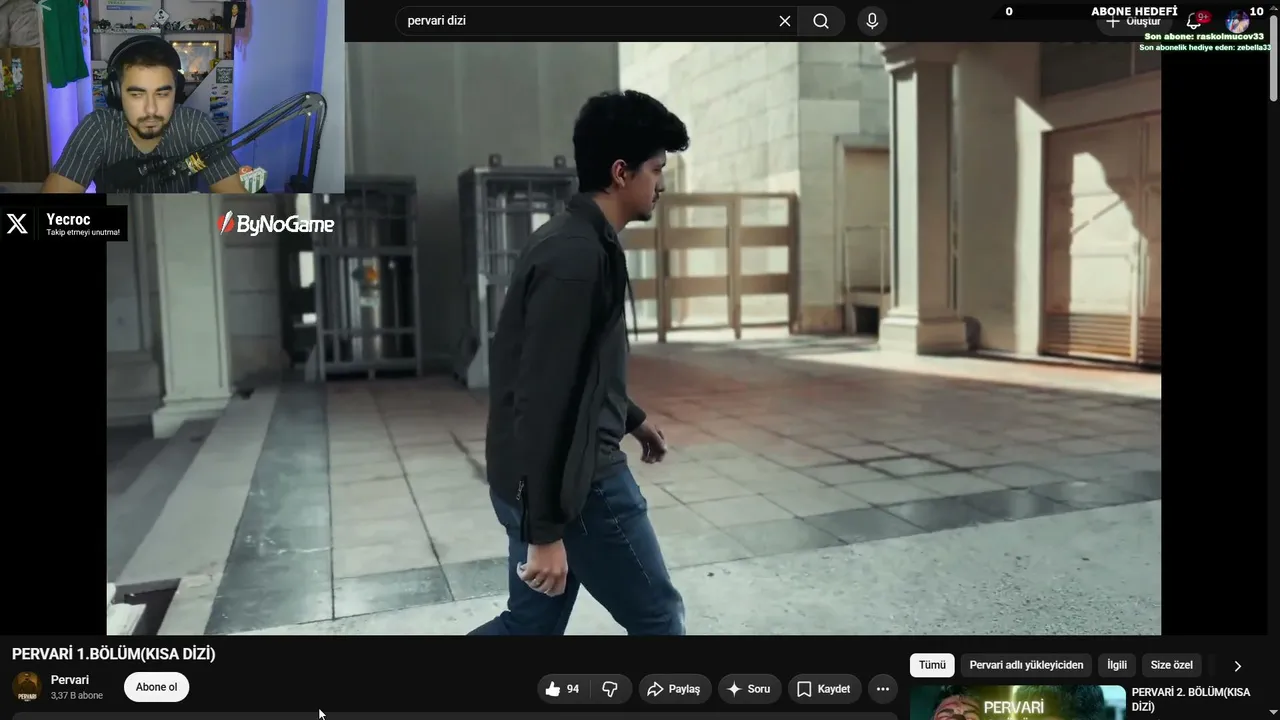1280x720 pixels.
Task: Open more actions three-dot menu
Action: tap(882, 689)
